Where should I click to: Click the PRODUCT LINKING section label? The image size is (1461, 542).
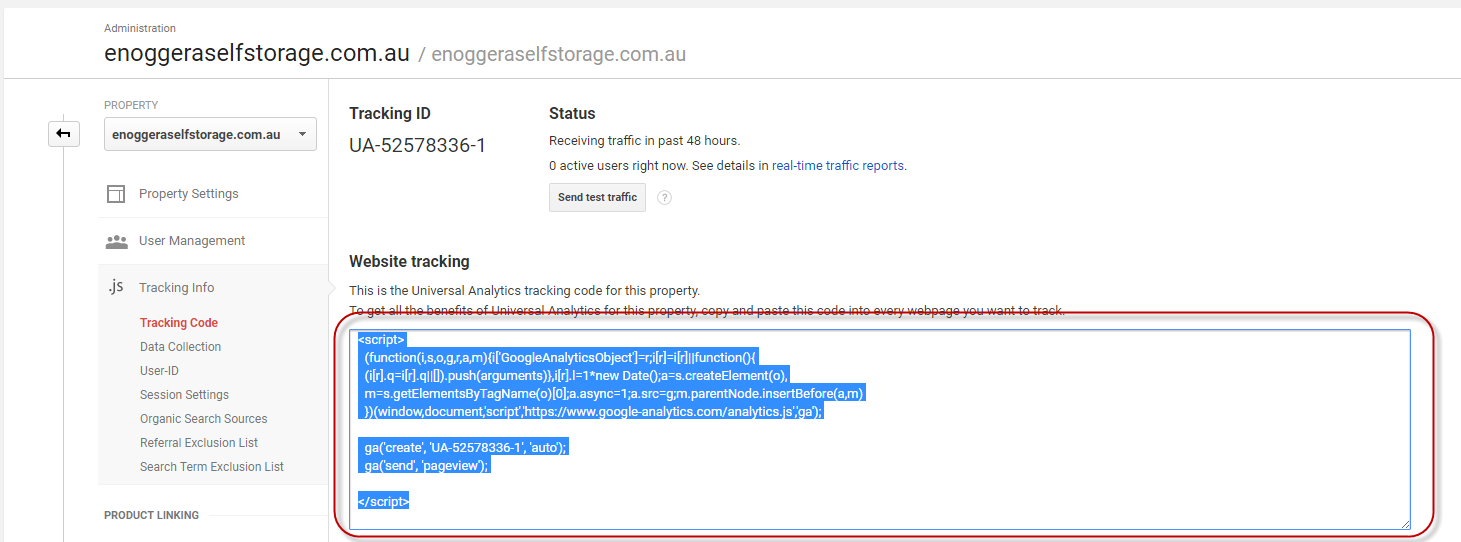coord(151,516)
